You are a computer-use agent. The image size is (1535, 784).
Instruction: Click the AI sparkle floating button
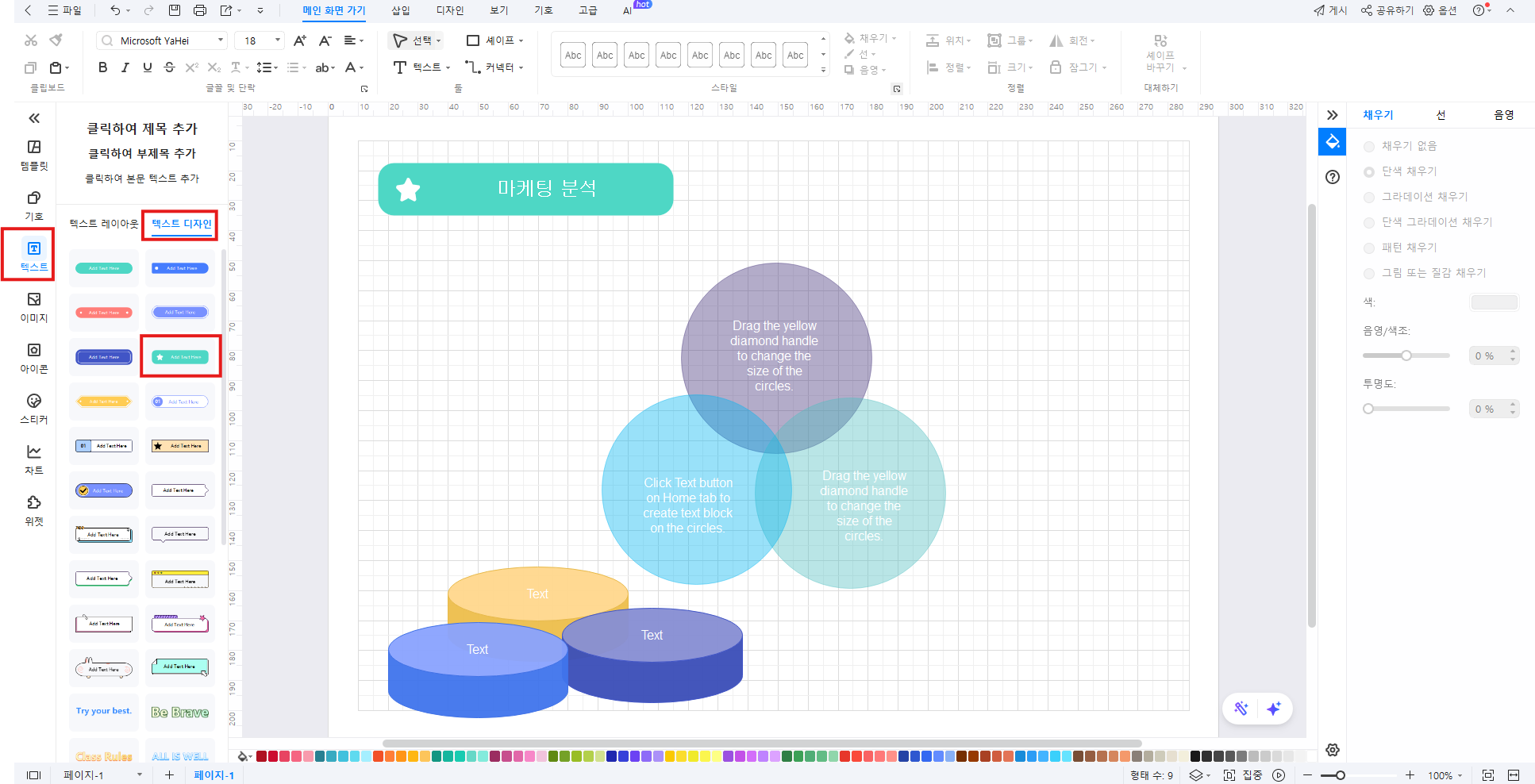click(1274, 709)
